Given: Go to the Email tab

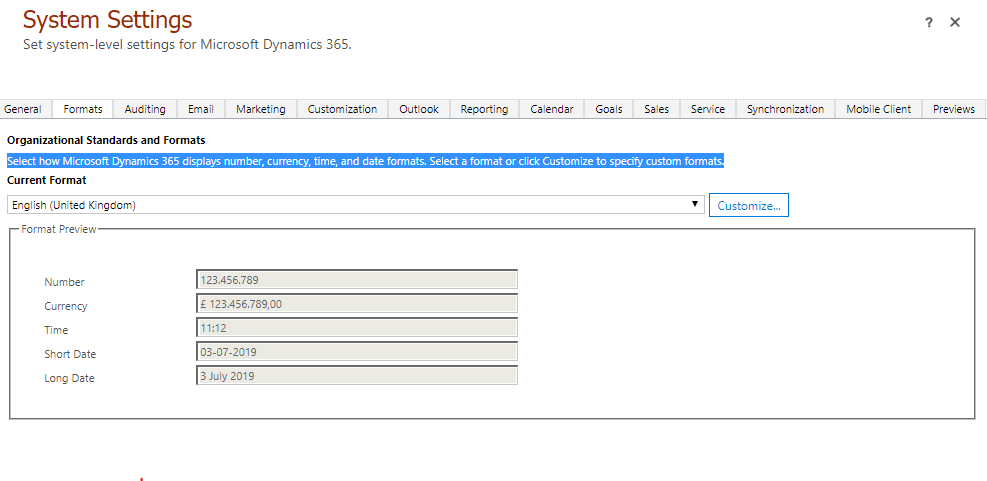Looking at the screenshot, I should (x=201, y=109).
